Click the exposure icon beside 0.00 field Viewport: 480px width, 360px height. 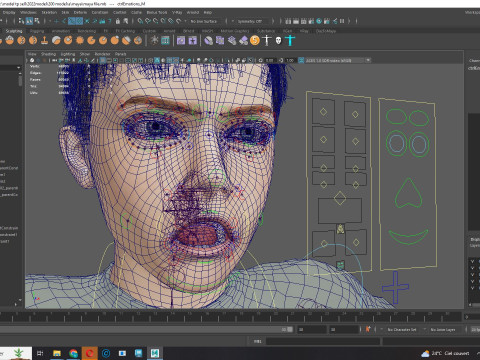tap(261, 60)
